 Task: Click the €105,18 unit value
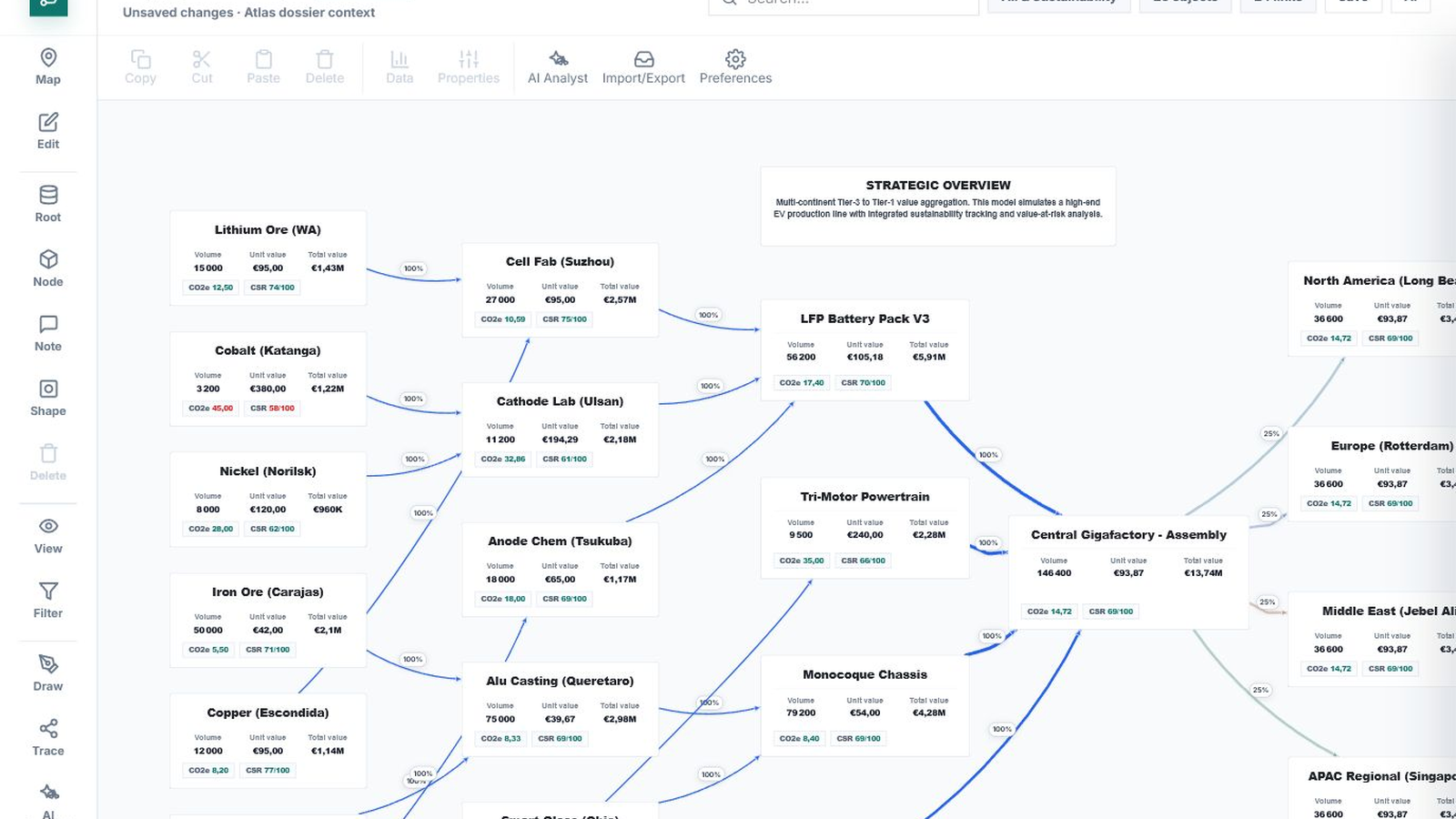(x=864, y=358)
